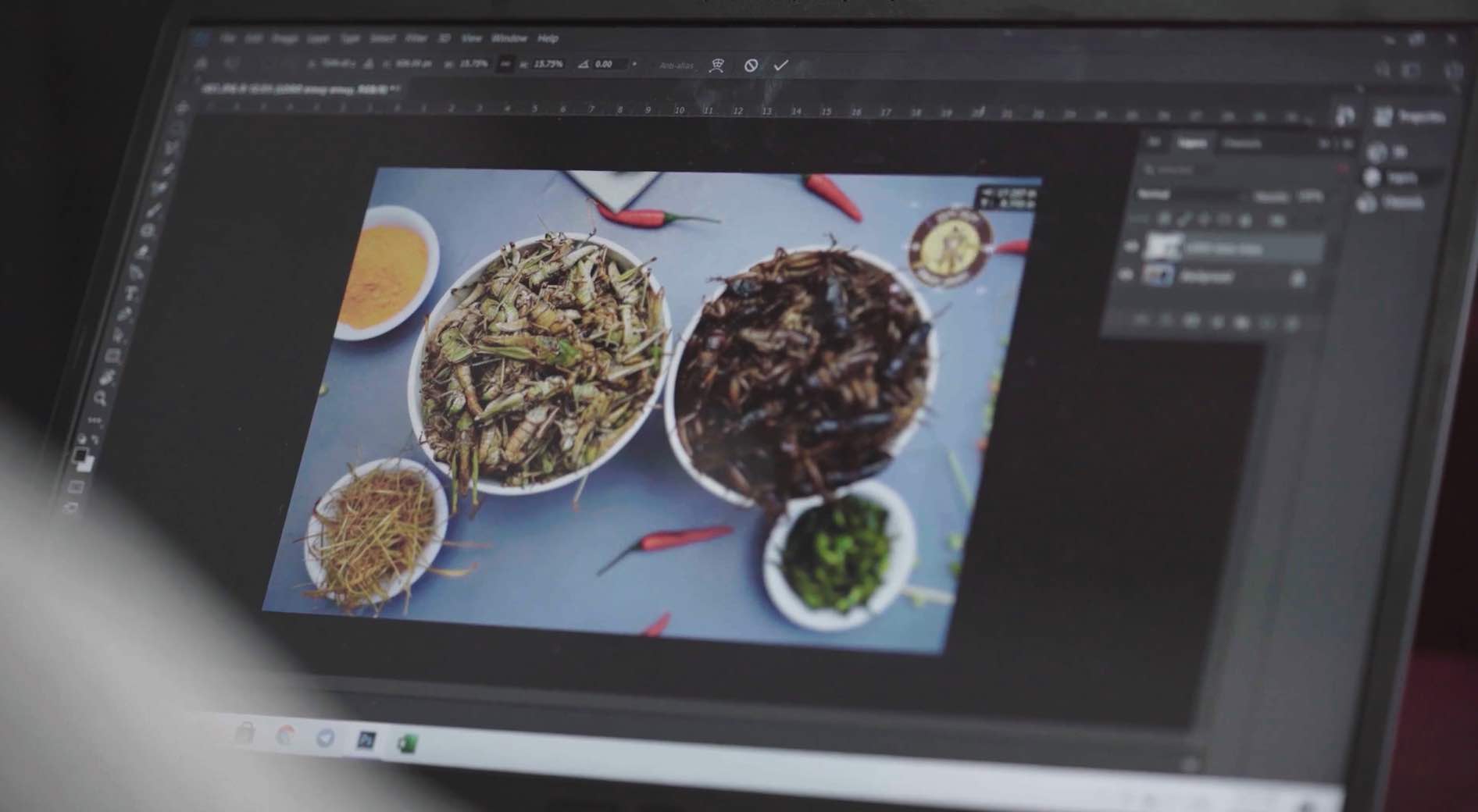Image resolution: width=1478 pixels, height=812 pixels.
Task: Open the Select menu
Action: 382,38
